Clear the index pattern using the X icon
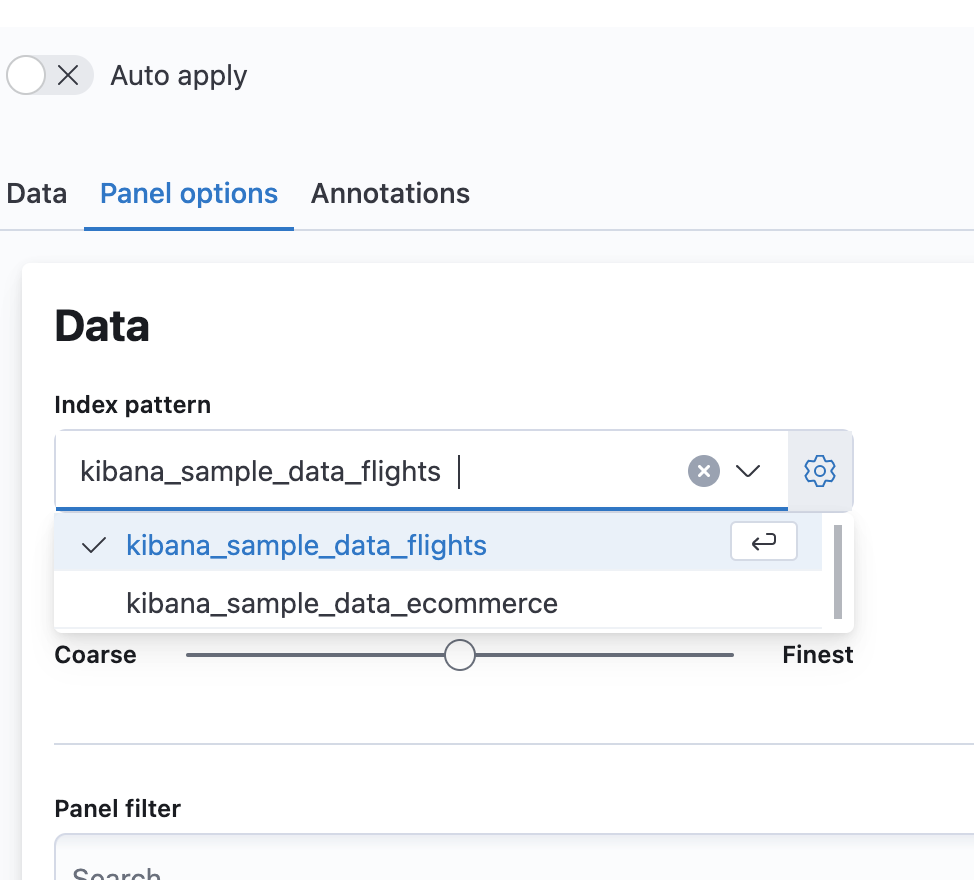 coord(703,471)
